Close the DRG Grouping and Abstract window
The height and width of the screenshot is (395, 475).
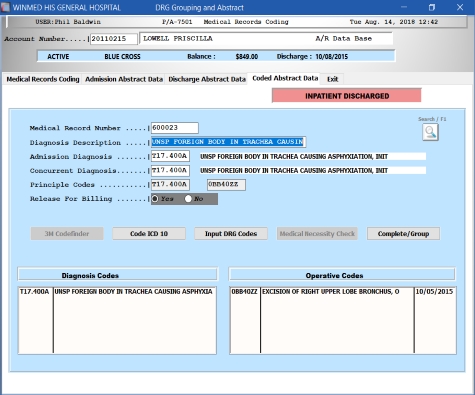point(460,7)
